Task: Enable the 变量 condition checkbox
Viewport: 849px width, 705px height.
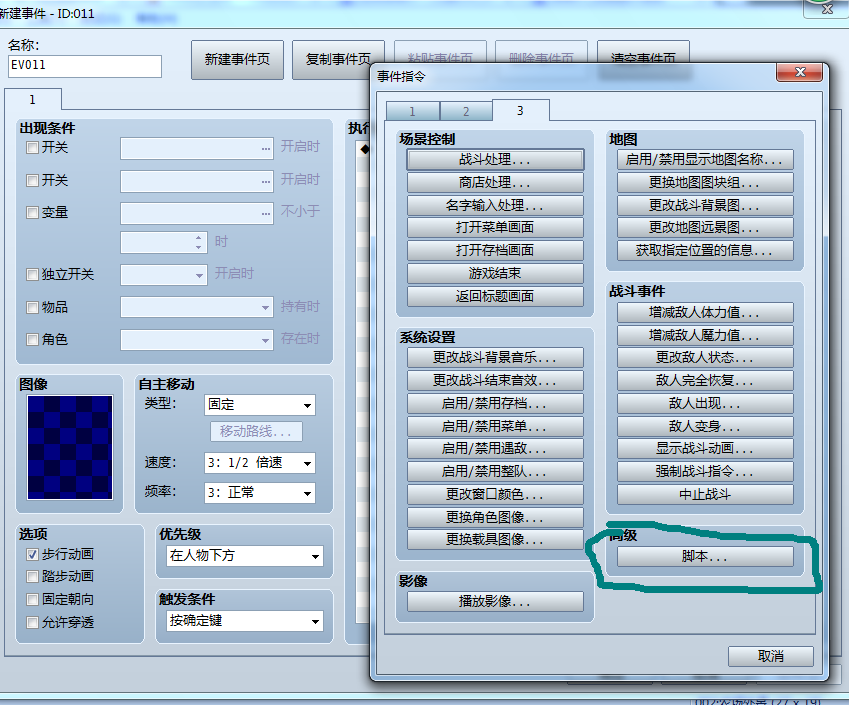Action: [32, 213]
